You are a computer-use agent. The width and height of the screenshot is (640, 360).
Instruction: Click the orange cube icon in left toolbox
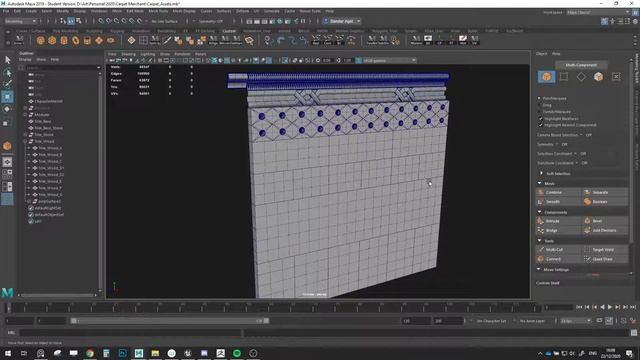tap(7, 146)
